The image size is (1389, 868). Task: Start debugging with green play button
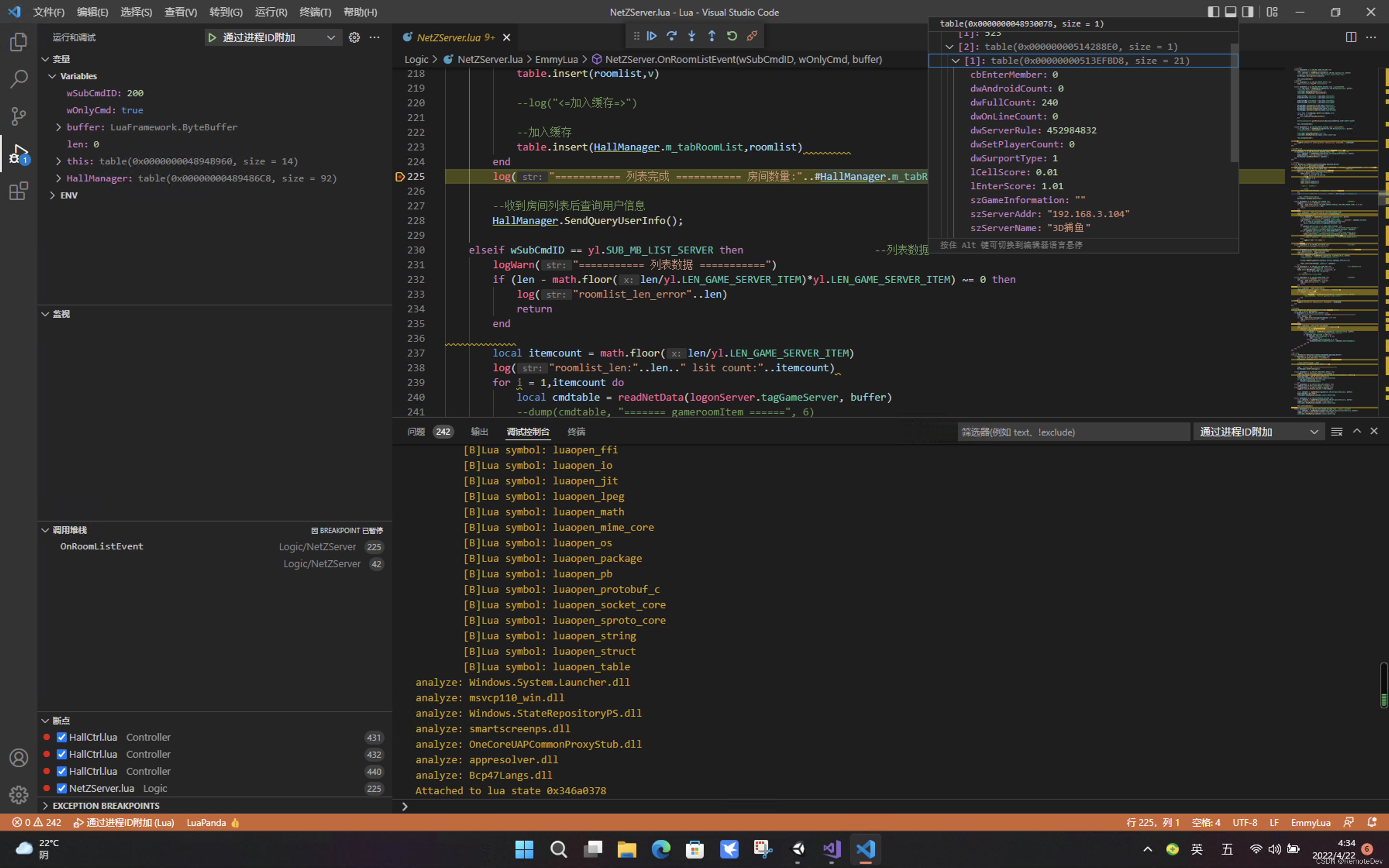pos(212,37)
